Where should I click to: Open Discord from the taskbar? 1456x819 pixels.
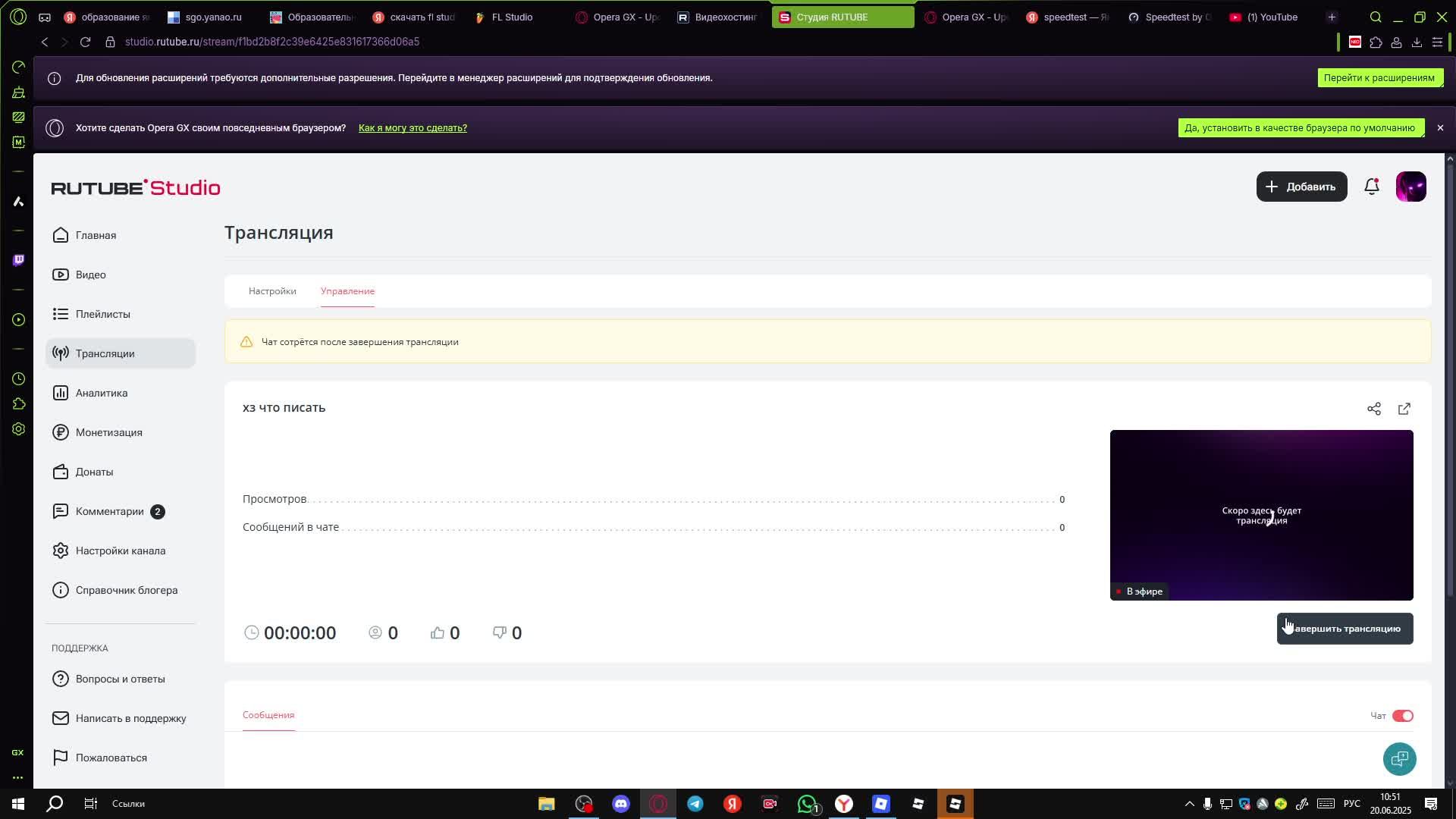pyautogui.click(x=621, y=804)
